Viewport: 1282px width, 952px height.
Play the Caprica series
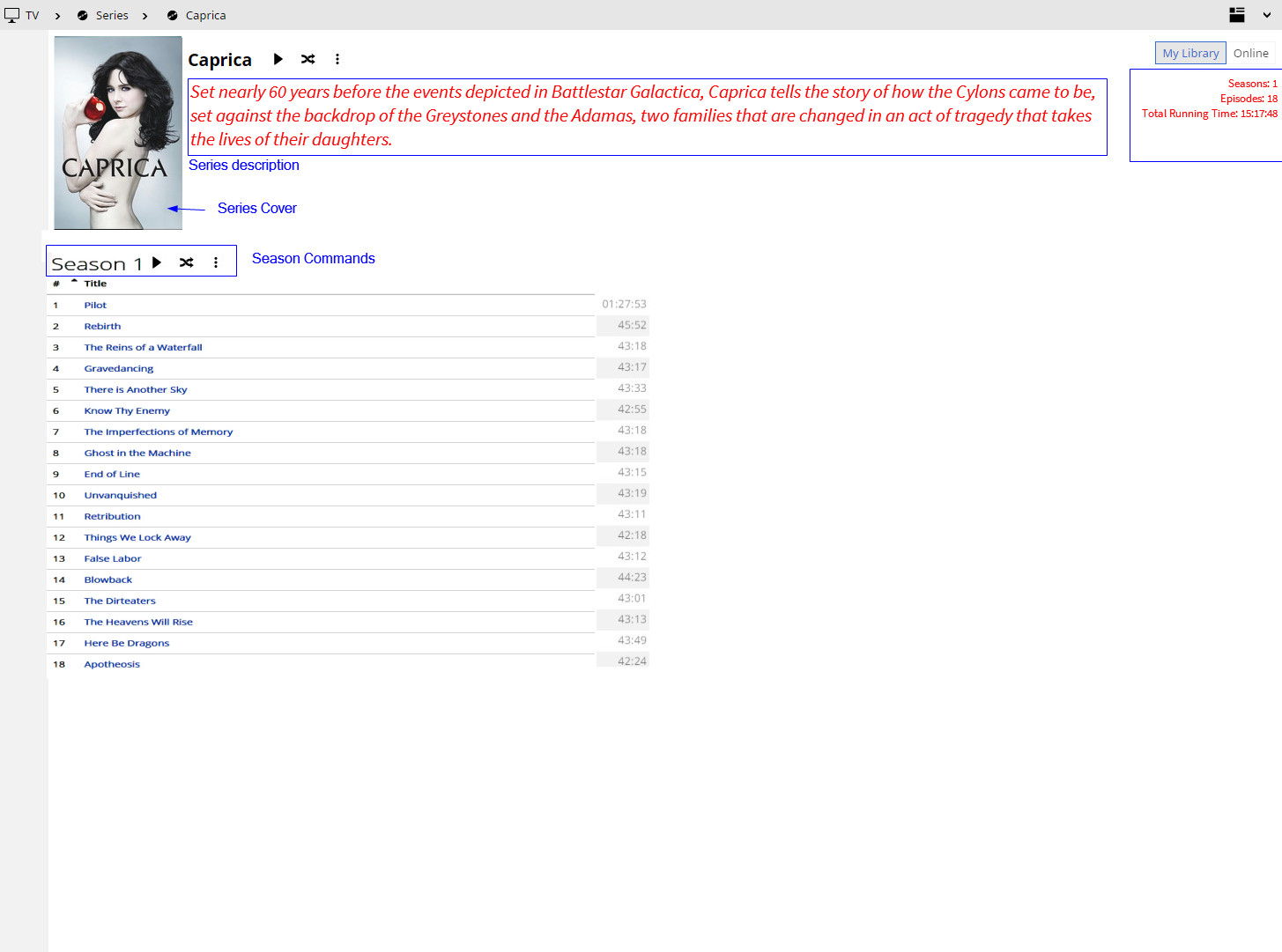[278, 59]
